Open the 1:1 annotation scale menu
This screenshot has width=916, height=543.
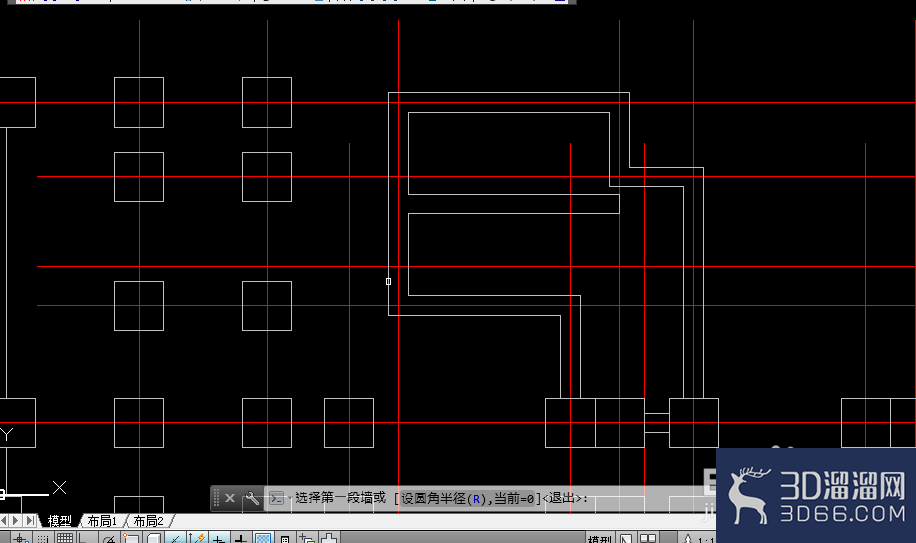point(699,538)
